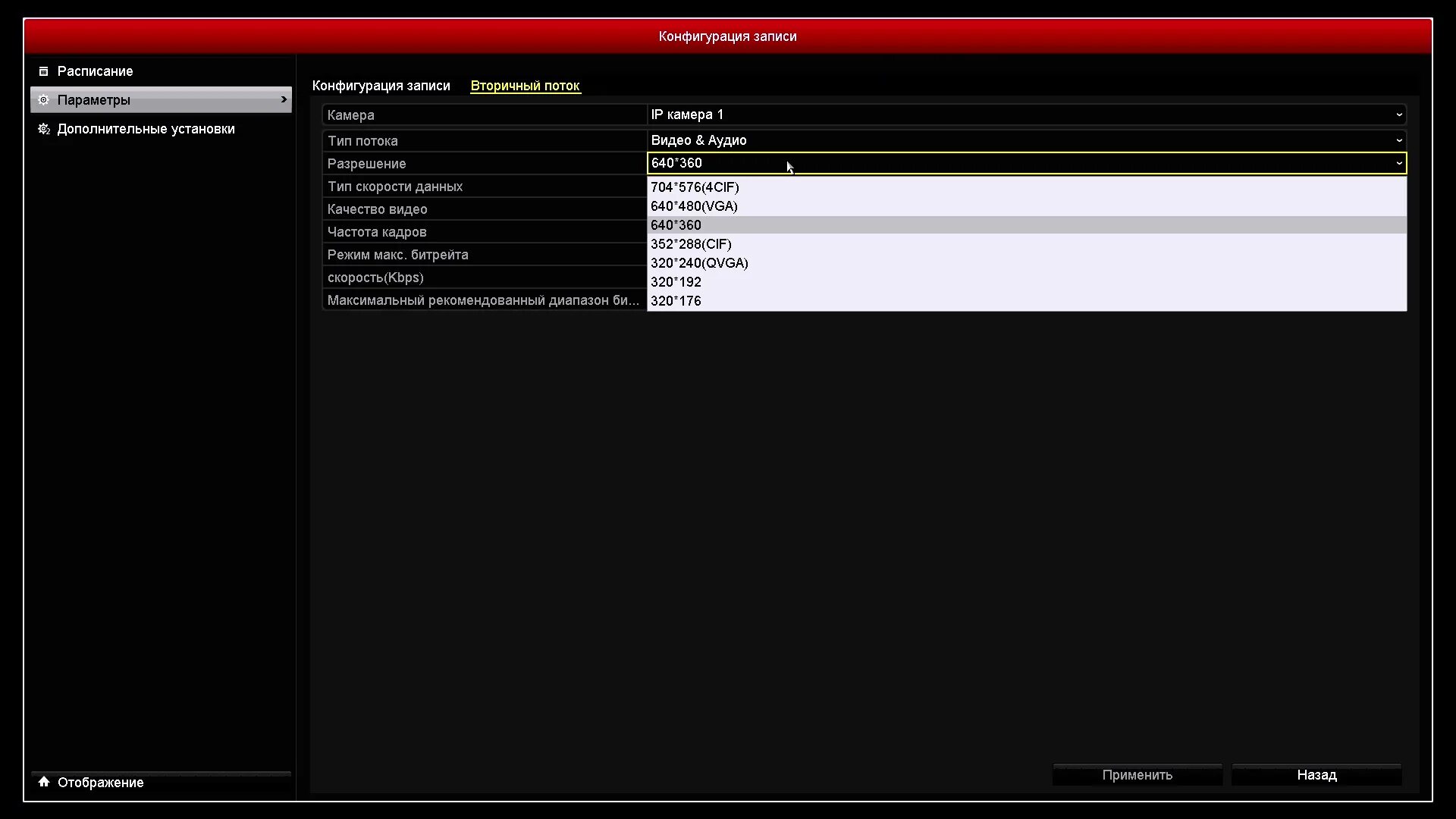The image size is (1456, 819).
Task: Click скорость(Kbps) bitrate input field
Action: point(1025,277)
